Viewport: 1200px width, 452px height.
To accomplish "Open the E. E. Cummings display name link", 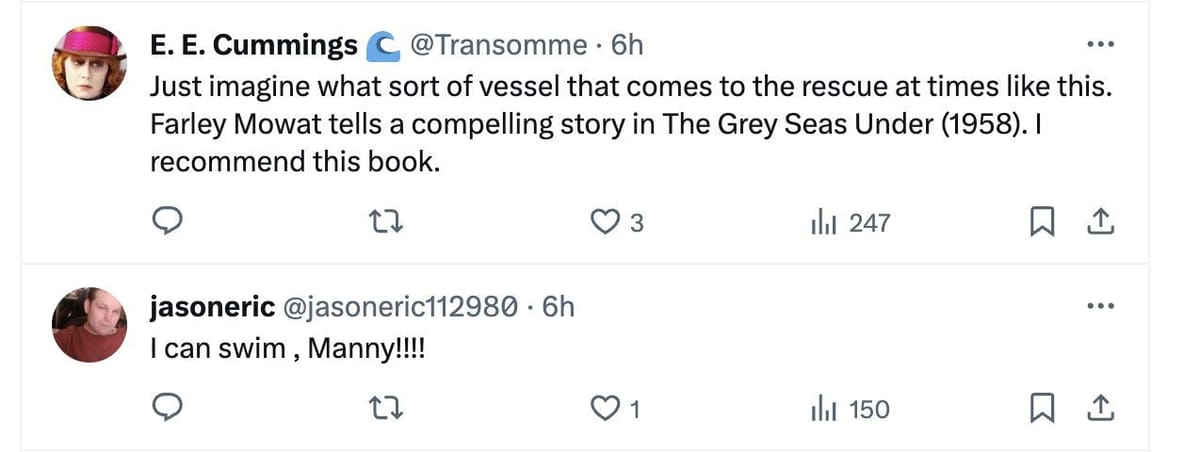I will pyautogui.click(x=253, y=45).
